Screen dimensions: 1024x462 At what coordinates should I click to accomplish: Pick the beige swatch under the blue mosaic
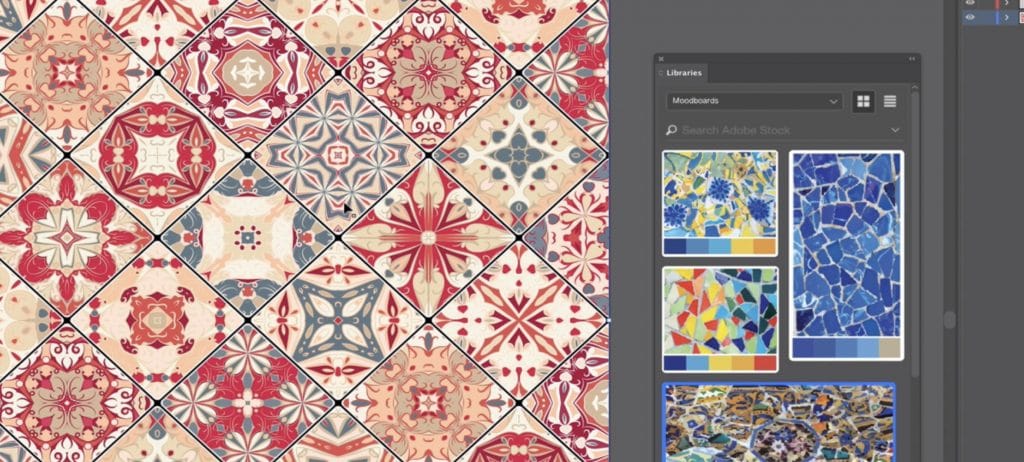coord(890,348)
